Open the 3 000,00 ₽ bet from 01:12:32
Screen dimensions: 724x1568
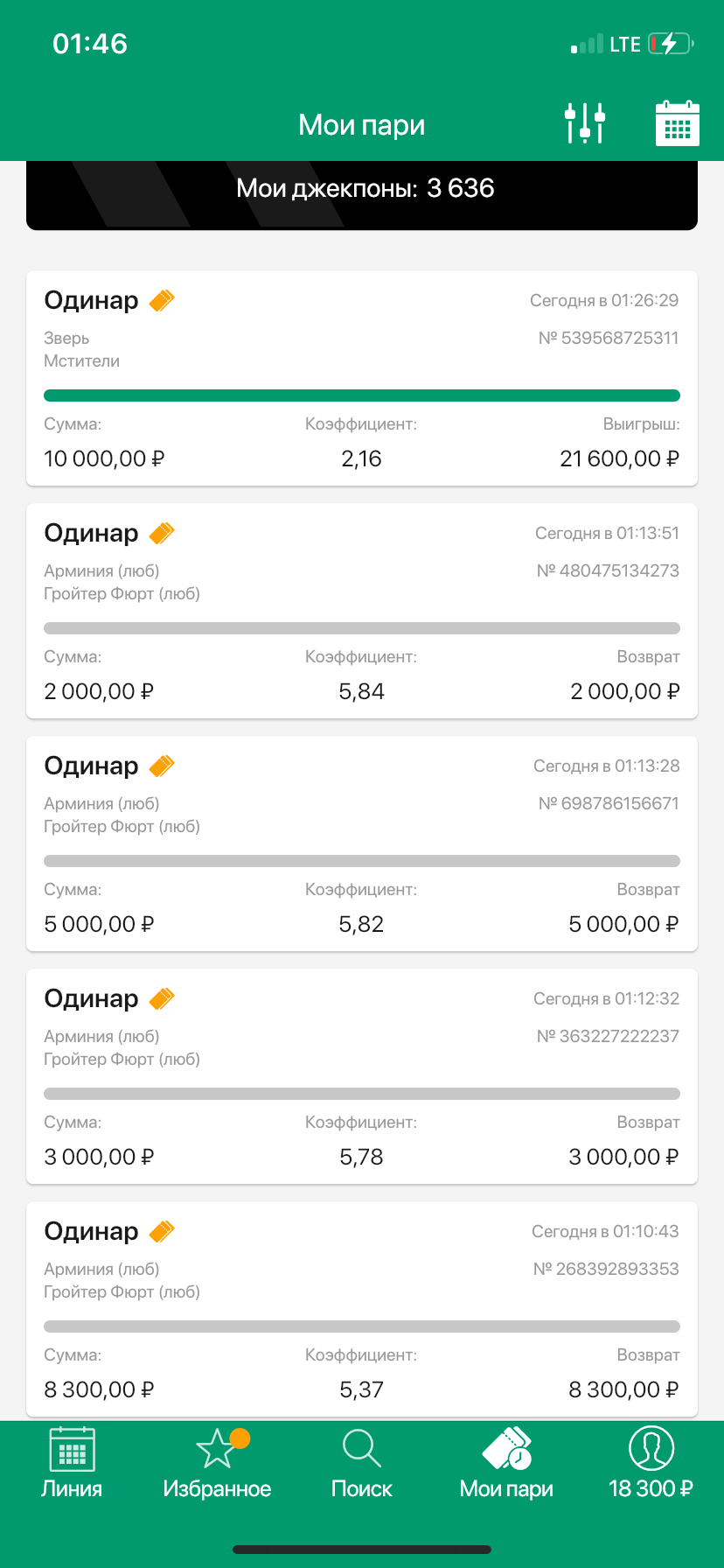pos(362,1076)
